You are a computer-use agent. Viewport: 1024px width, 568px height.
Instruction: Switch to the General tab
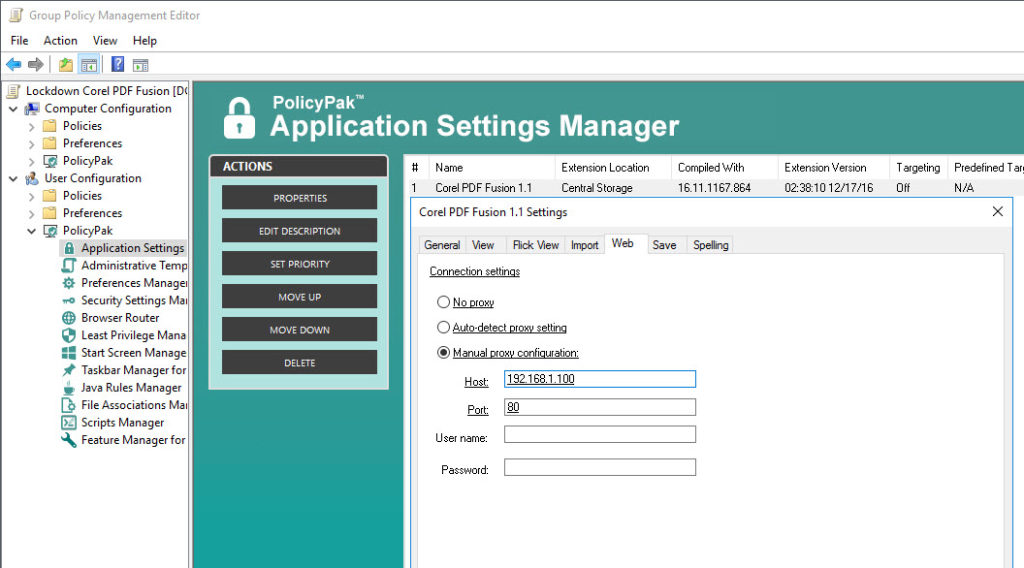[x=442, y=245]
